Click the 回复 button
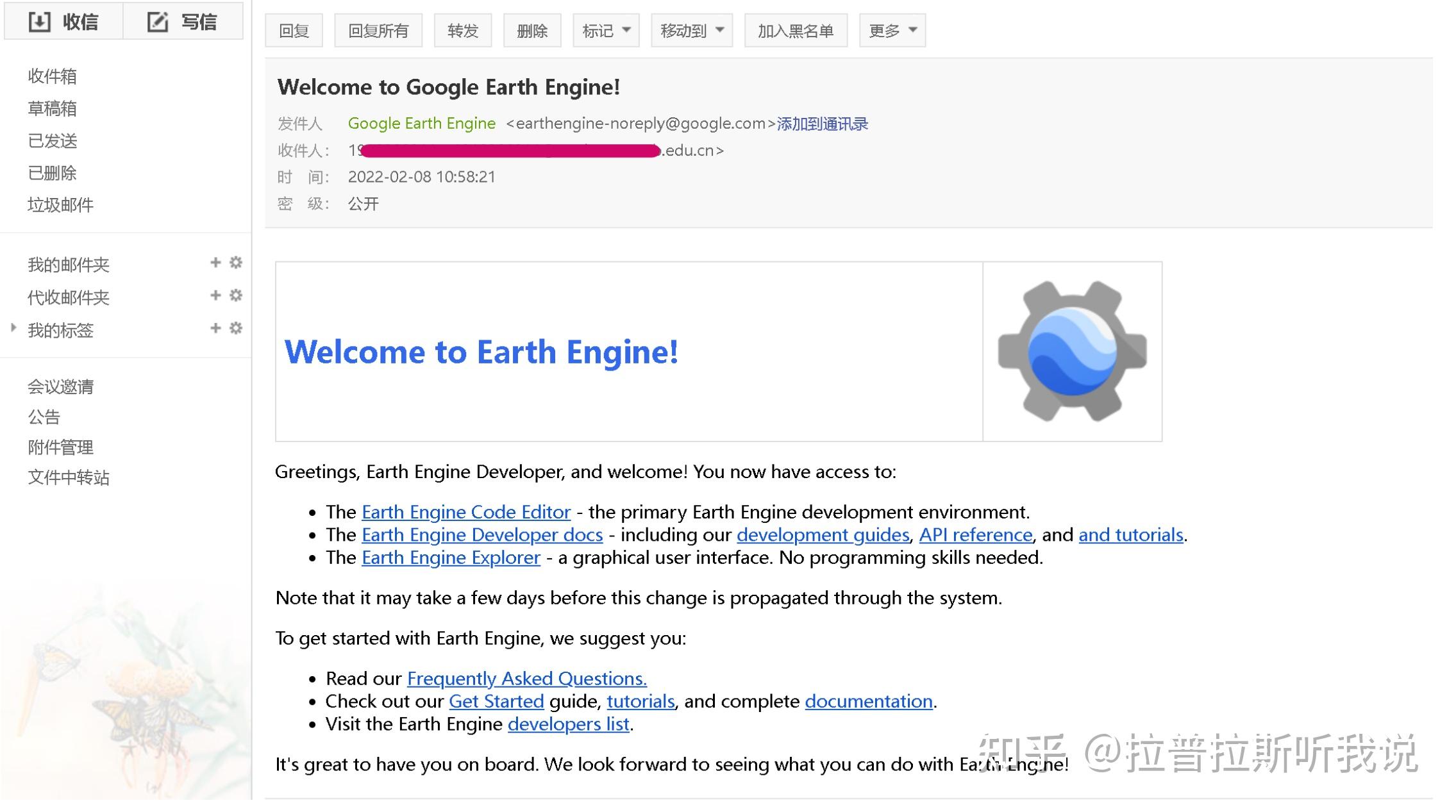Image resolution: width=1456 pixels, height=812 pixels. tap(294, 30)
